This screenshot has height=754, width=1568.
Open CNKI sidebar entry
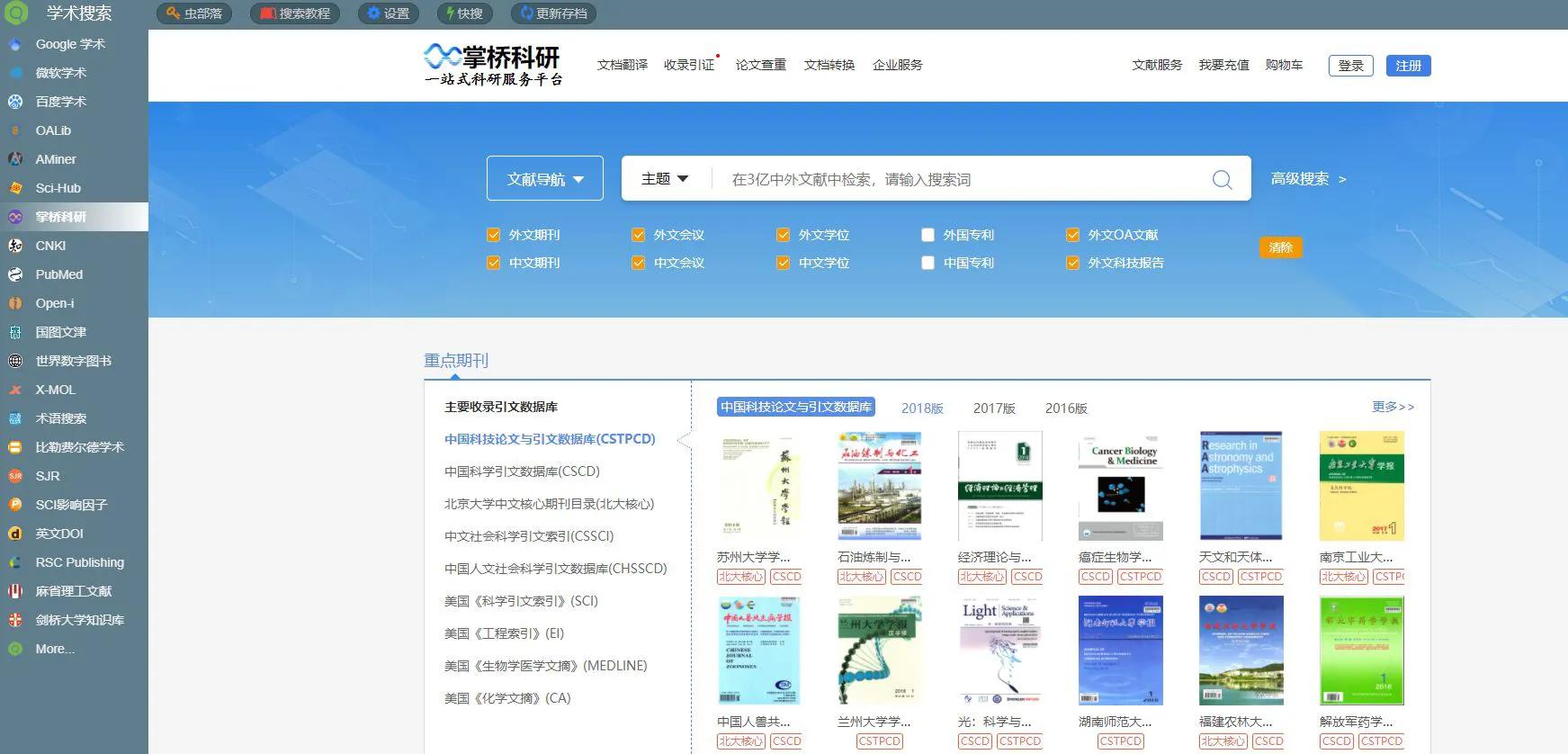pyautogui.click(x=50, y=246)
